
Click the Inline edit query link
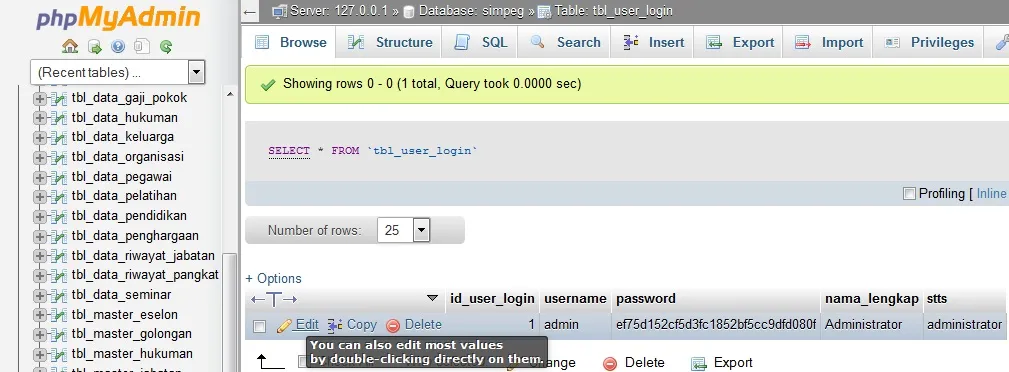pos(991,194)
